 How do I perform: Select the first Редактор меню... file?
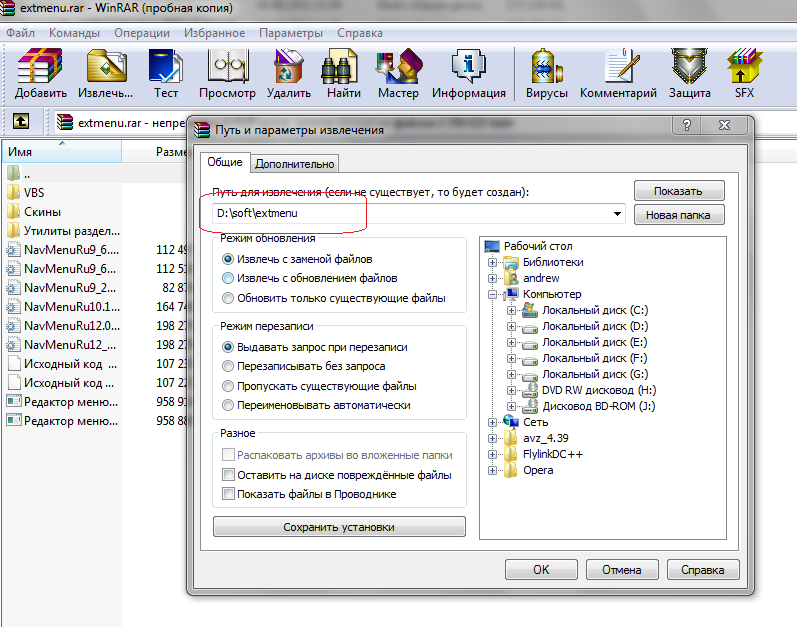pos(63,402)
